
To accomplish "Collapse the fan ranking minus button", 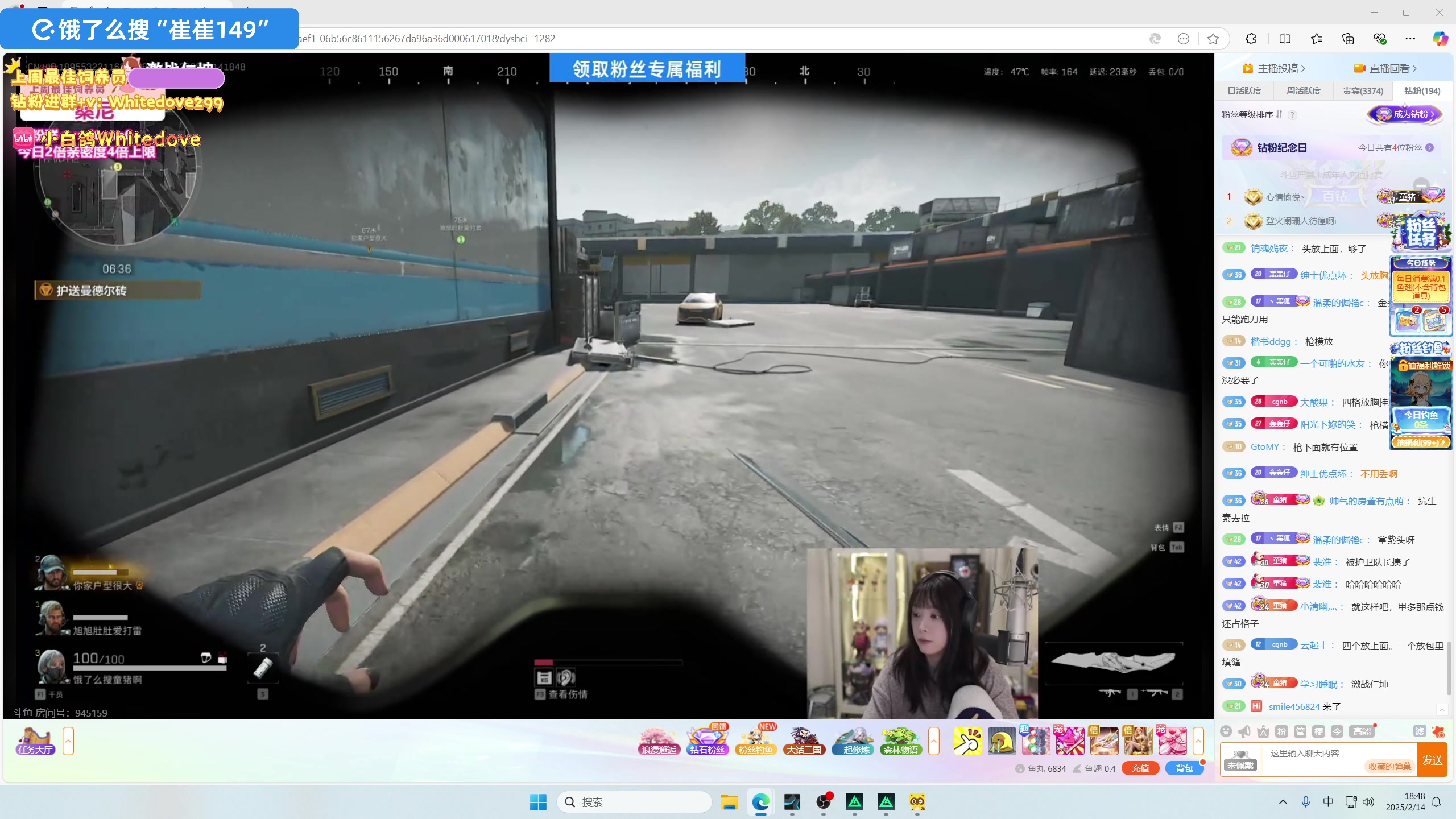I will [x=1421, y=185].
